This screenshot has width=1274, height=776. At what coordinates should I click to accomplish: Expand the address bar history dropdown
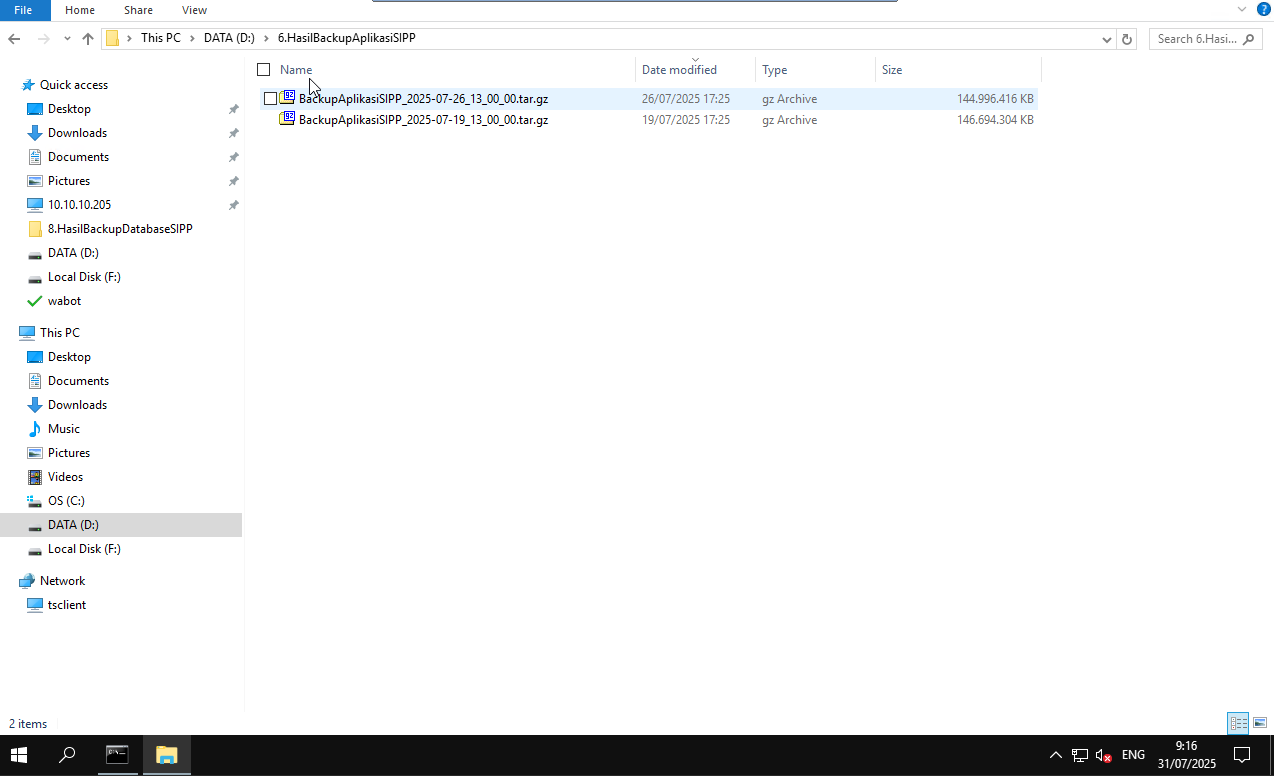click(1106, 38)
